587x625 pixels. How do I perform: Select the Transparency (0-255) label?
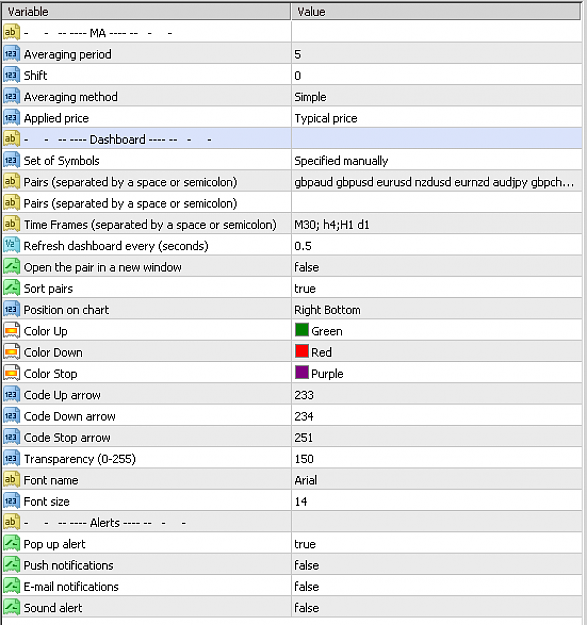pyautogui.click(x=80, y=459)
